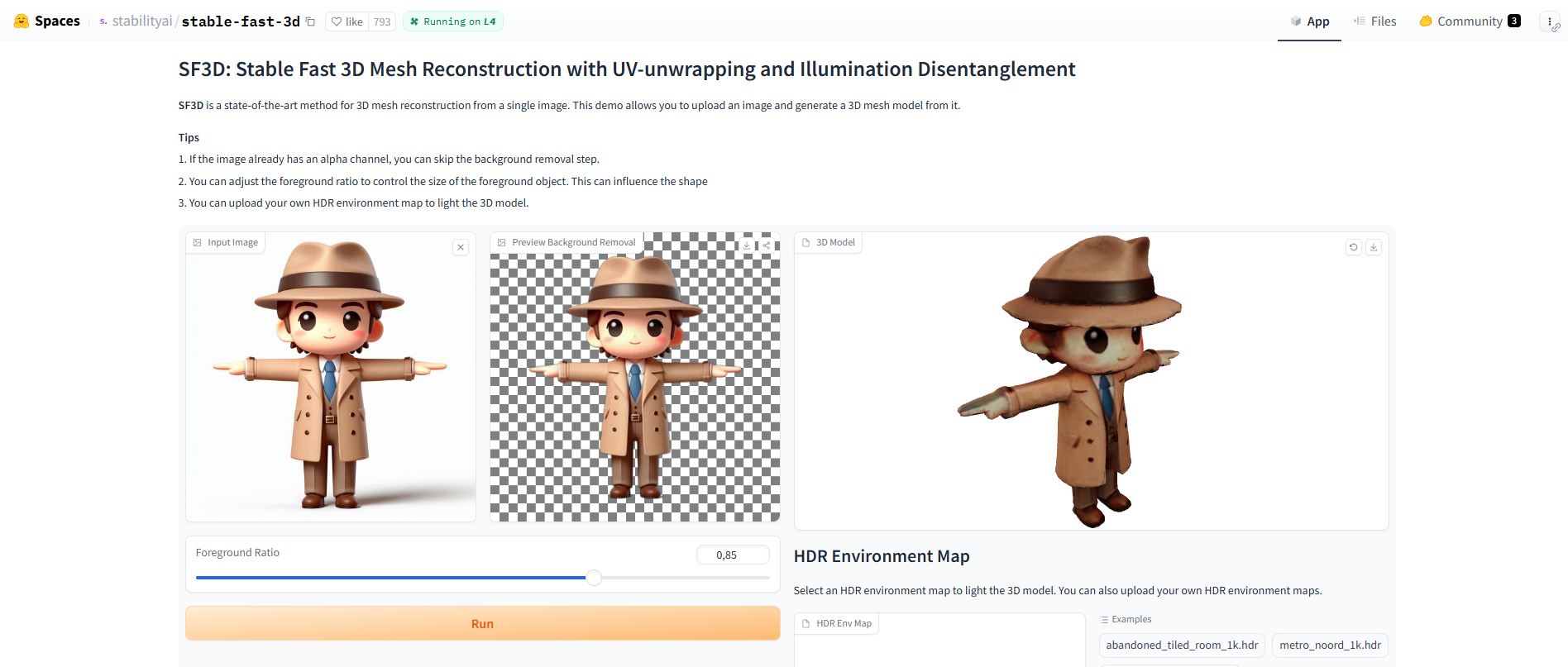Click the 3D model viewer canvas
Viewport: 1568px width, 667px height.
coord(1091,381)
